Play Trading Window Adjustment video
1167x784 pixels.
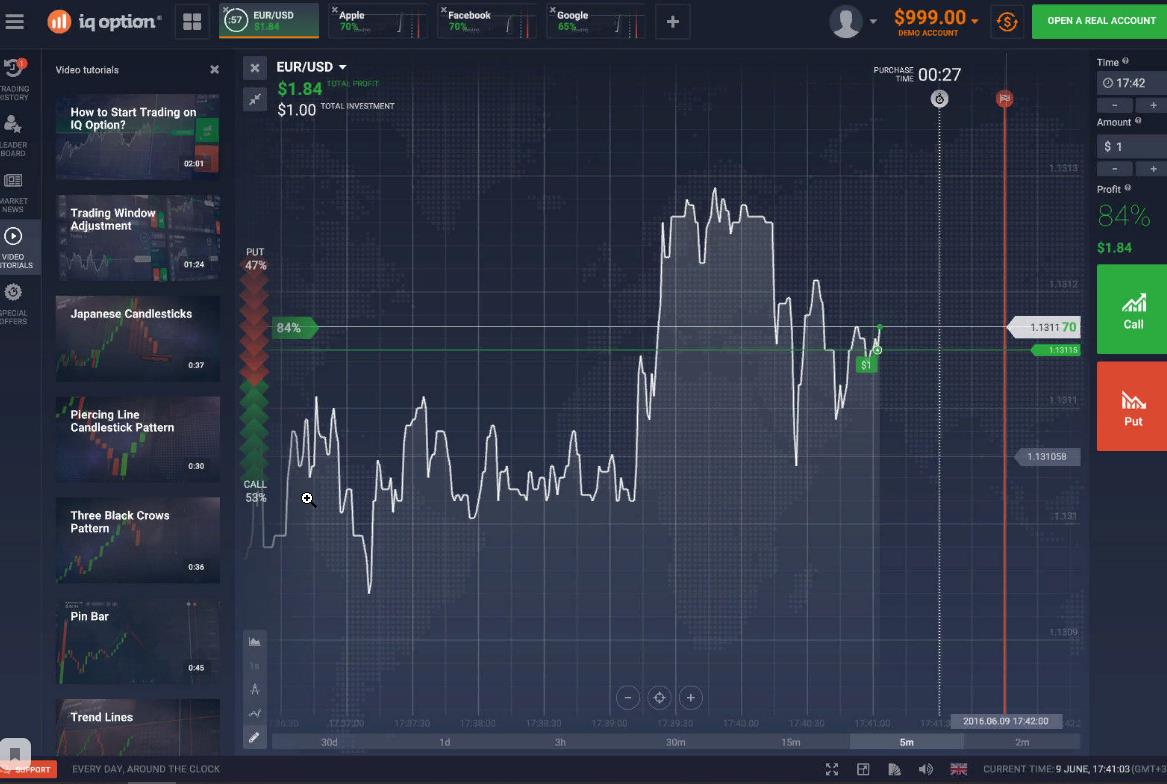click(x=138, y=238)
